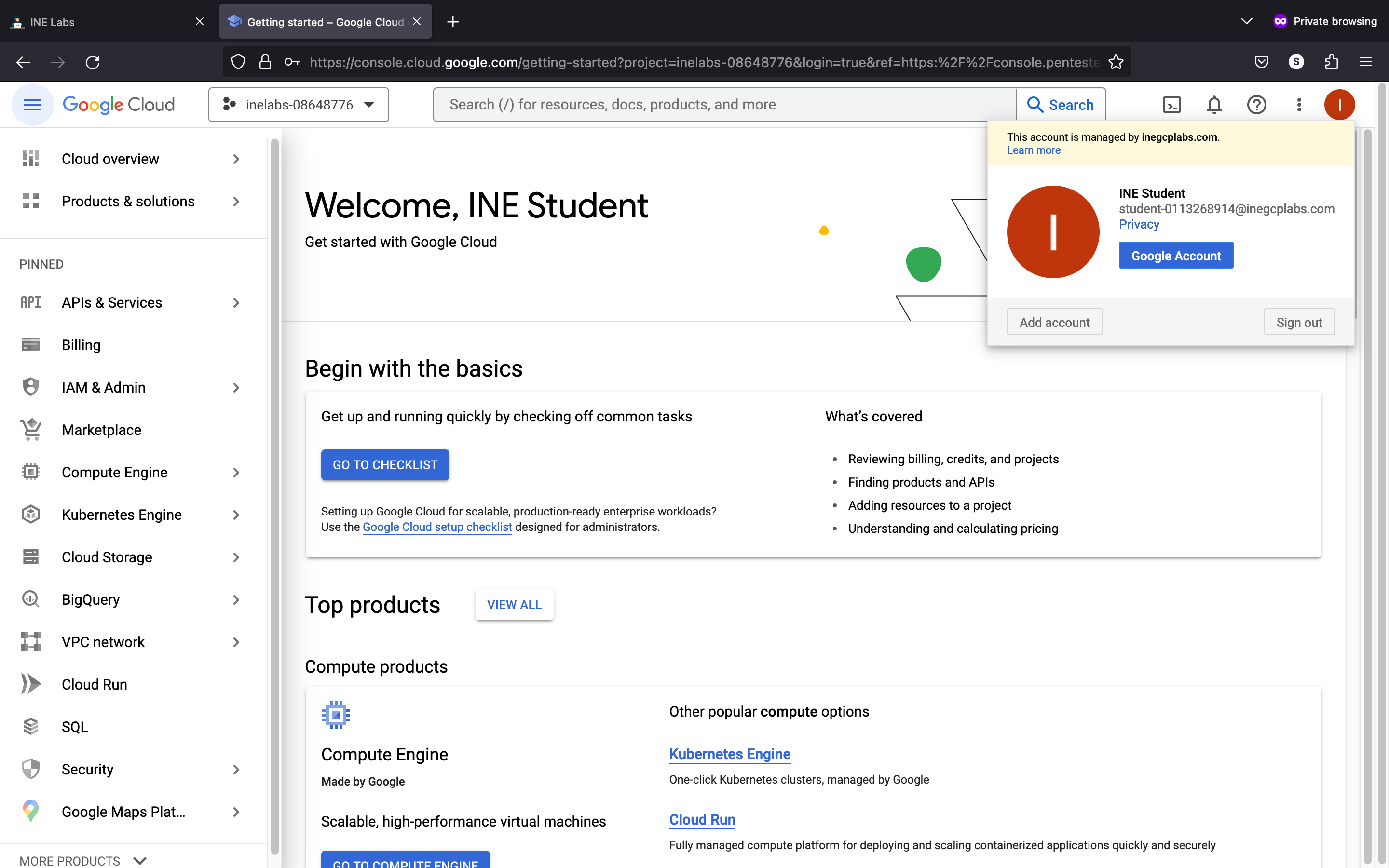The height and width of the screenshot is (868, 1389).
Task: Click the VPC network icon
Action: click(30, 642)
